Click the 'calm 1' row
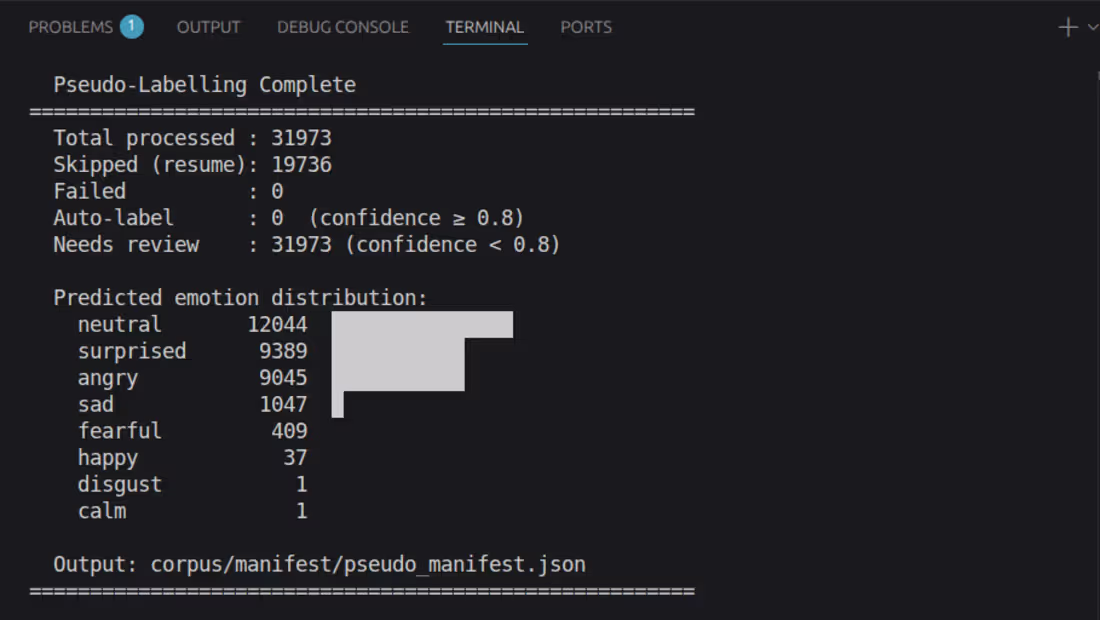1100x620 pixels. 192,511
